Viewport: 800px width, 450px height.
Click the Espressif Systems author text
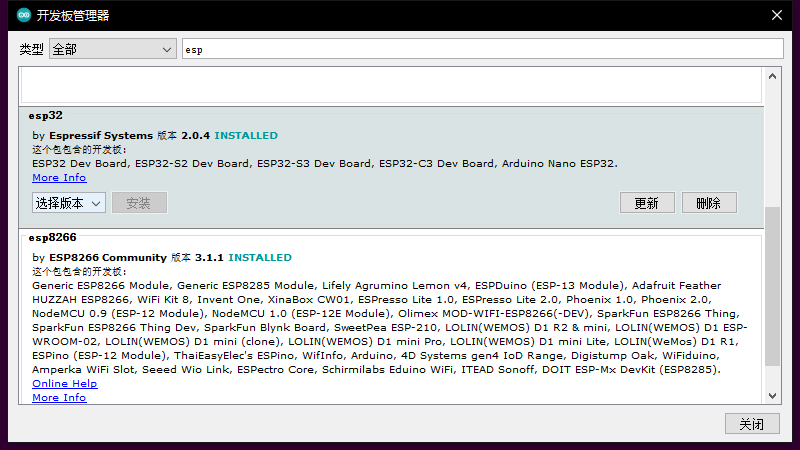(101, 136)
